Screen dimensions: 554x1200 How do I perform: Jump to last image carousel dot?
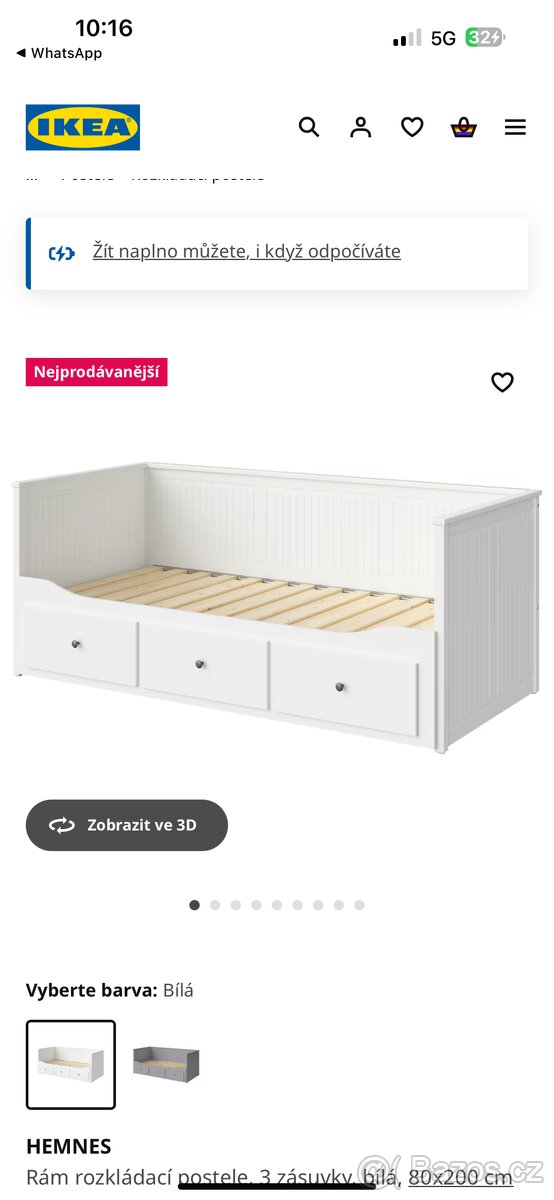click(x=359, y=905)
